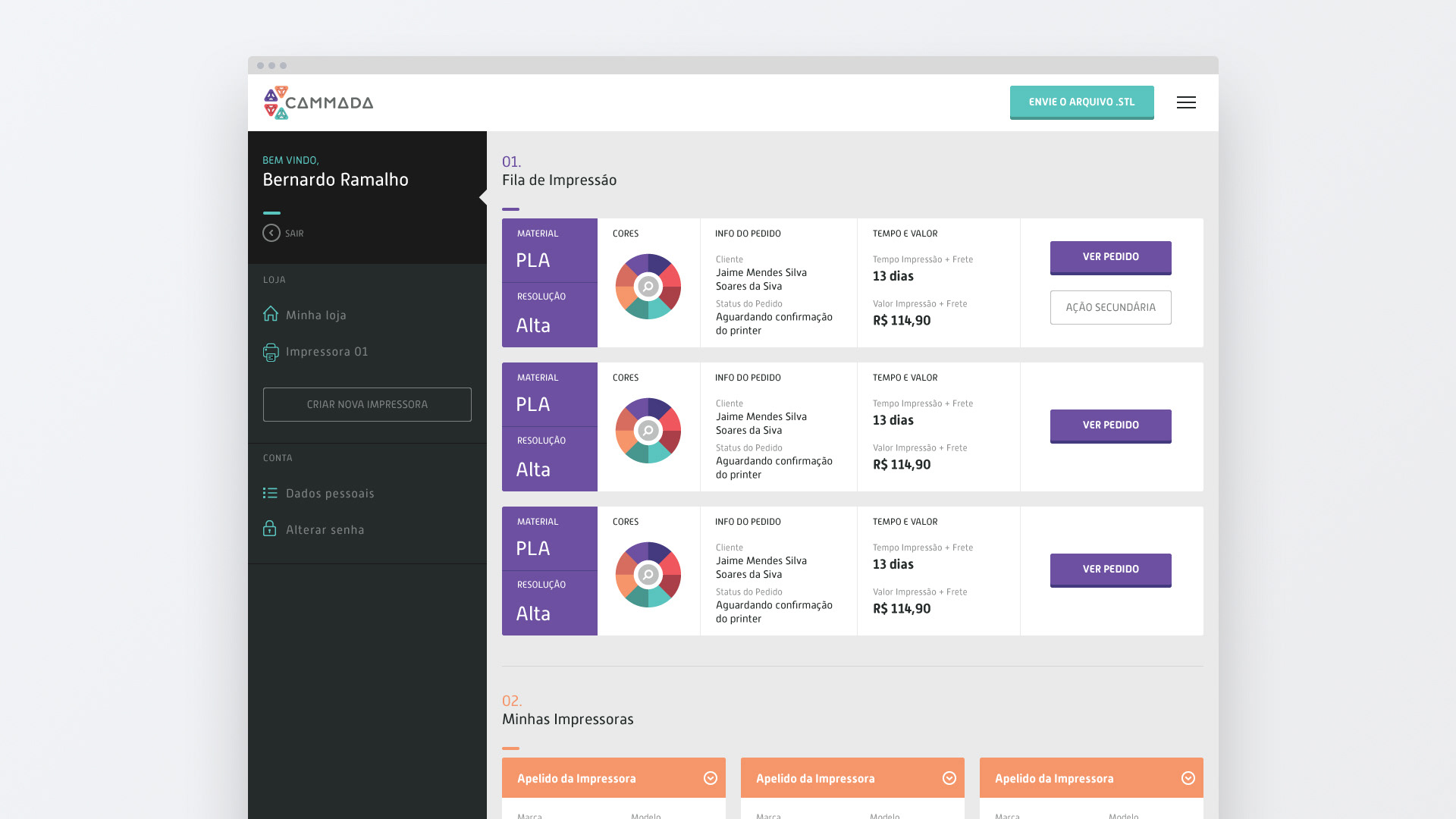The height and width of the screenshot is (819, 1456).
Task: Click ENVIE O ARQUIVO .STL button
Action: [1081, 102]
